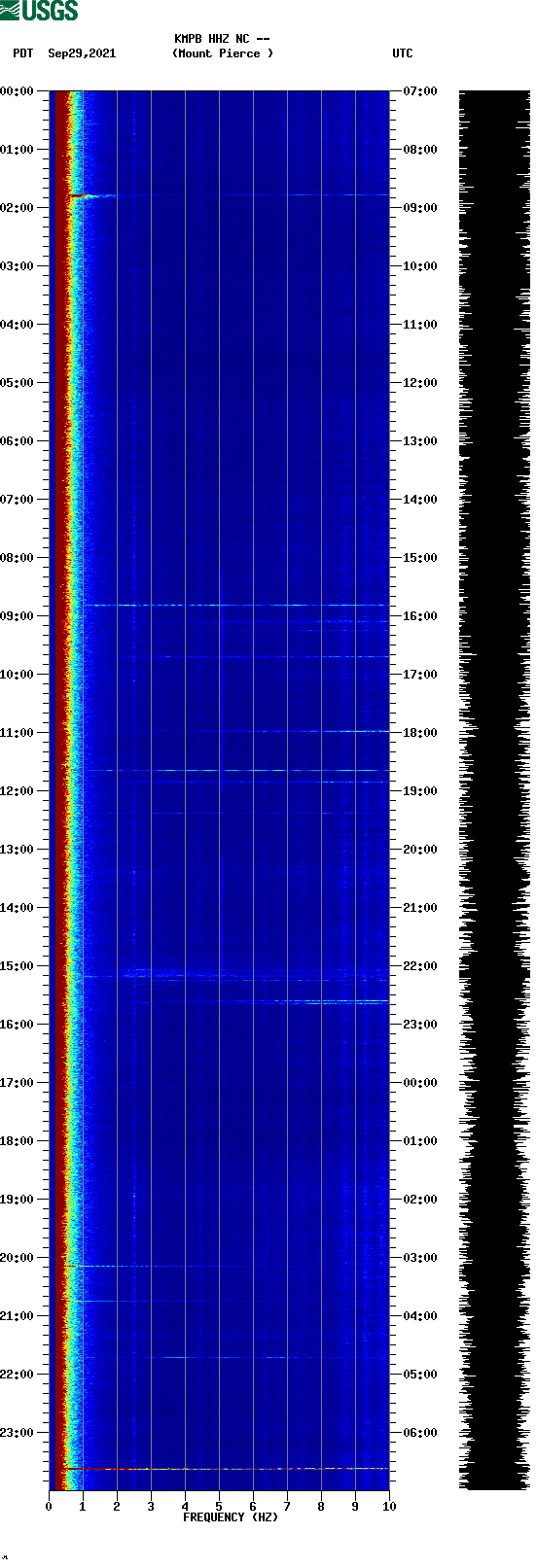Image resolution: width=537 pixels, height=1568 pixels.
Task: Click the 09:00 PDT time label
Action: coord(17,616)
